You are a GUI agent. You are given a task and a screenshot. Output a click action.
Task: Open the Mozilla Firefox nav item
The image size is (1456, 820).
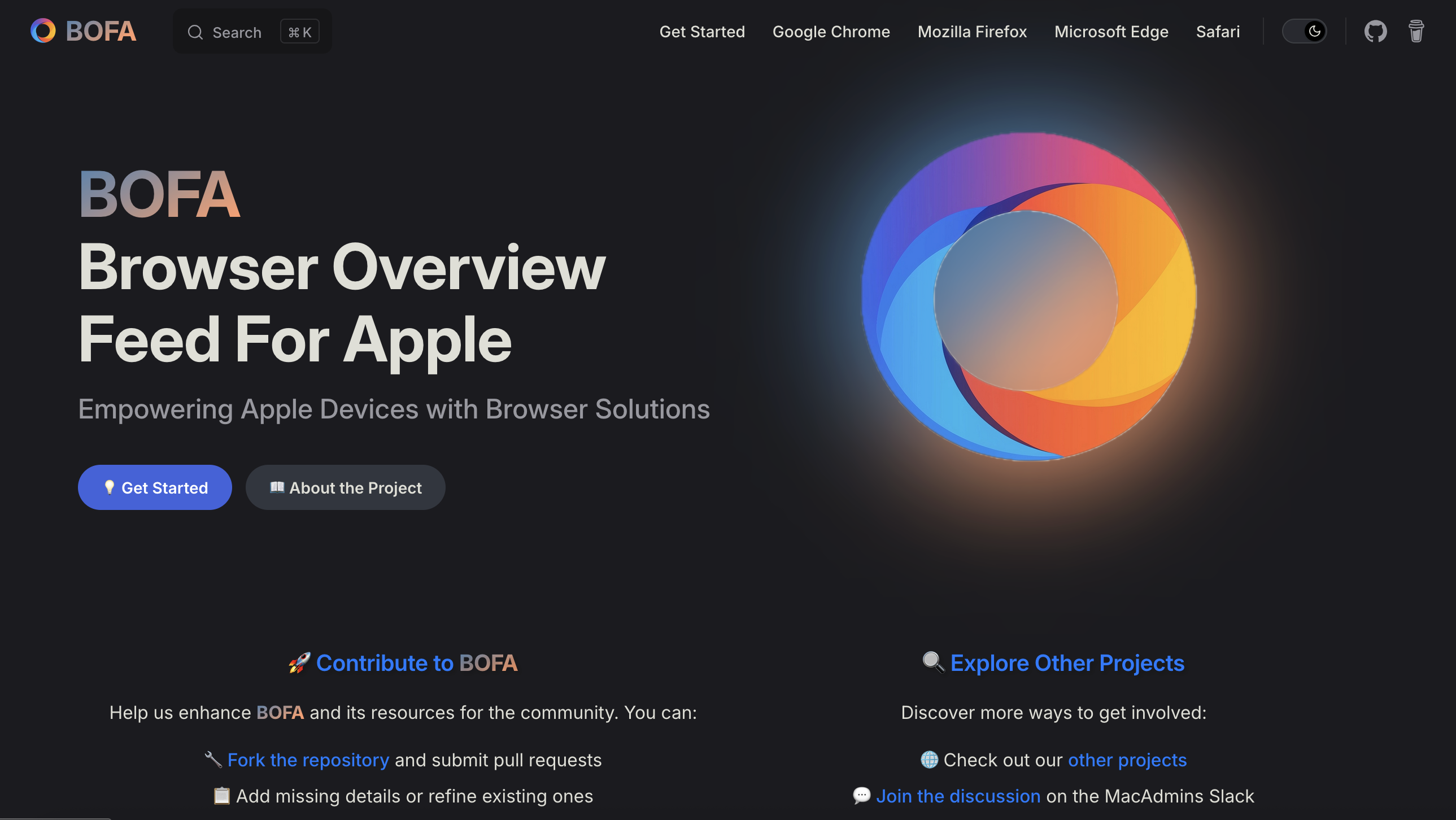coord(971,32)
